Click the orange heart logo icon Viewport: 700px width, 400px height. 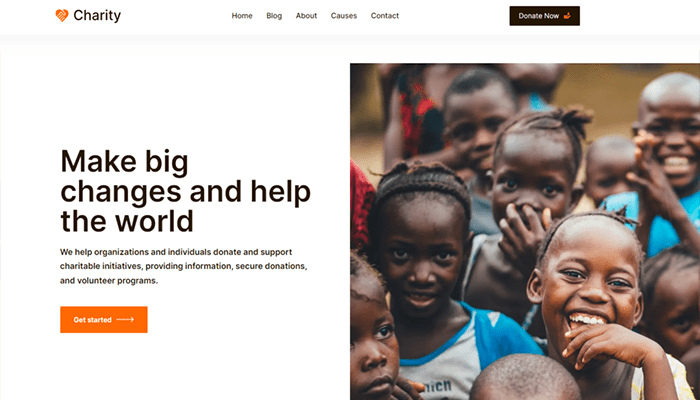(62, 16)
